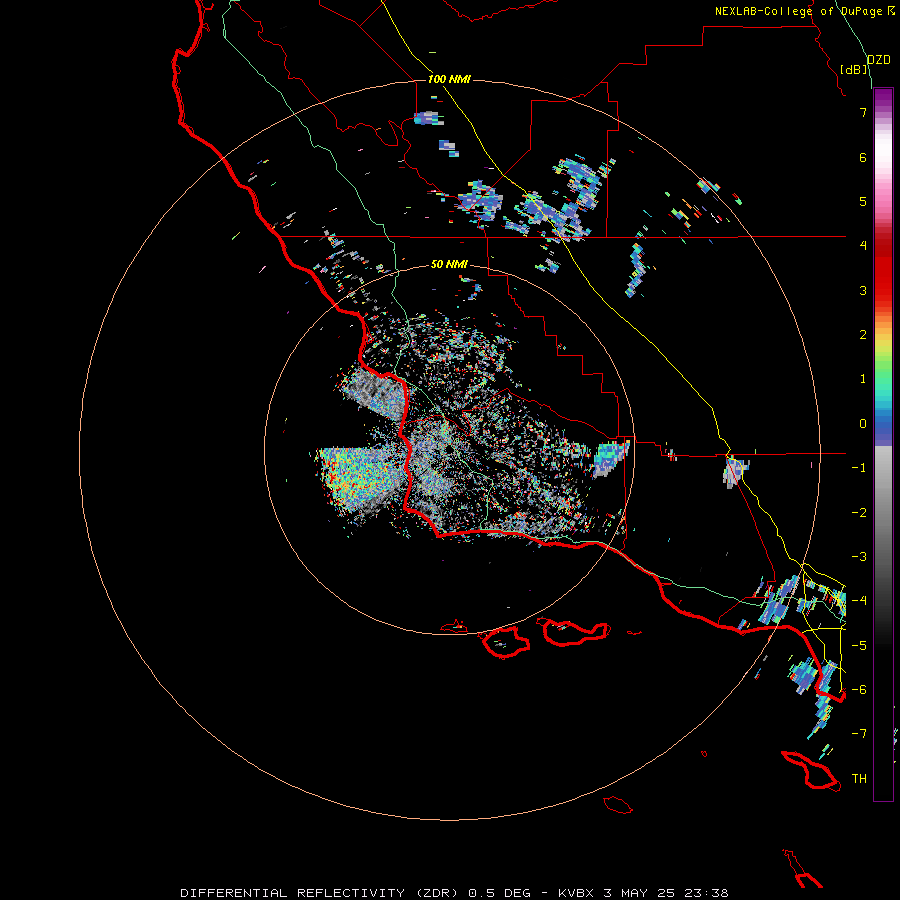Screen dimensions: 900x900
Task: Click the 100 NMI range ring label
Action: (449, 79)
